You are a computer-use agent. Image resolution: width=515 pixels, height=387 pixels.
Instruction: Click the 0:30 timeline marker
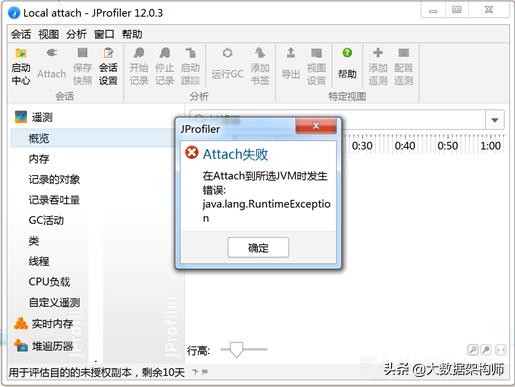[362, 146]
